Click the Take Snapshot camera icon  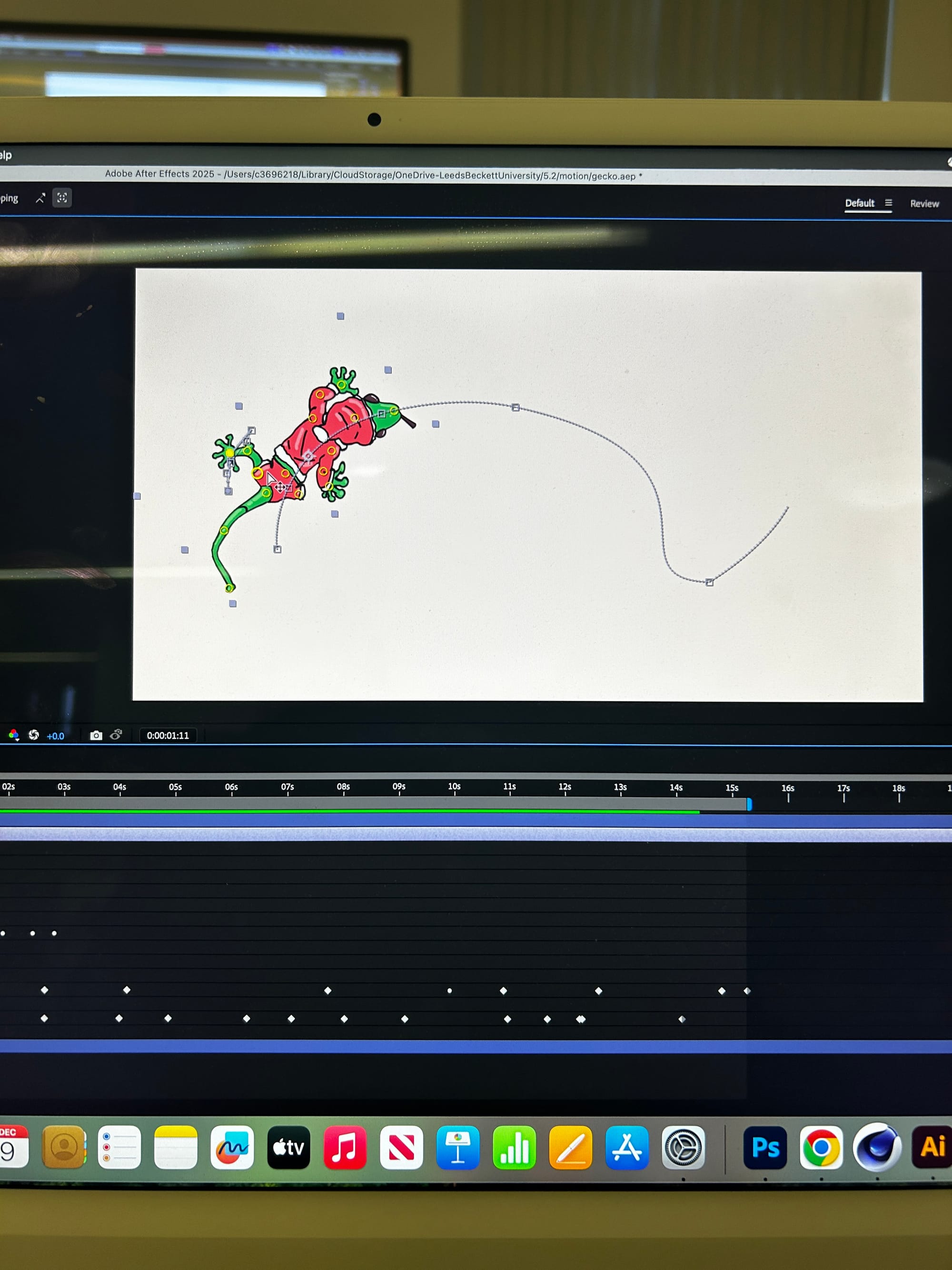click(x=96, y=735)
